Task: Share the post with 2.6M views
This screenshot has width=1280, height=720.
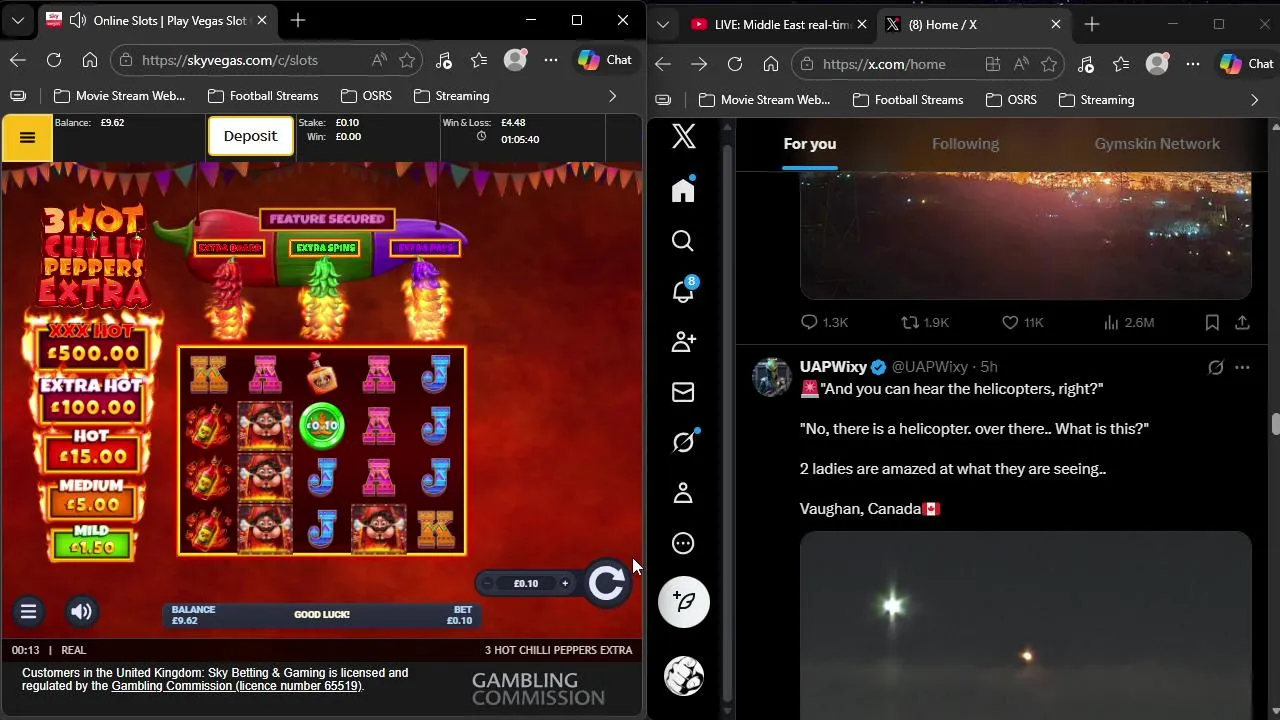Action: [x=1242, y=322]
